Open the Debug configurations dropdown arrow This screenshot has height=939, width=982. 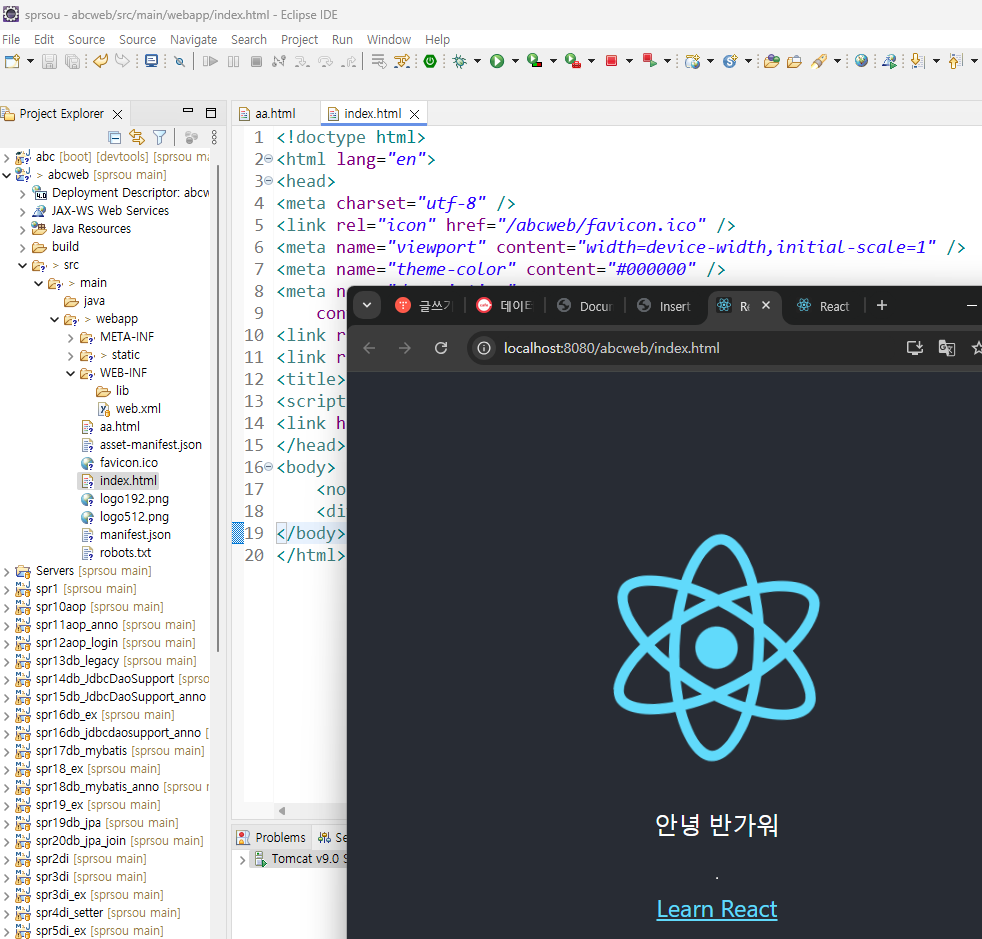(x=477, y=61)
